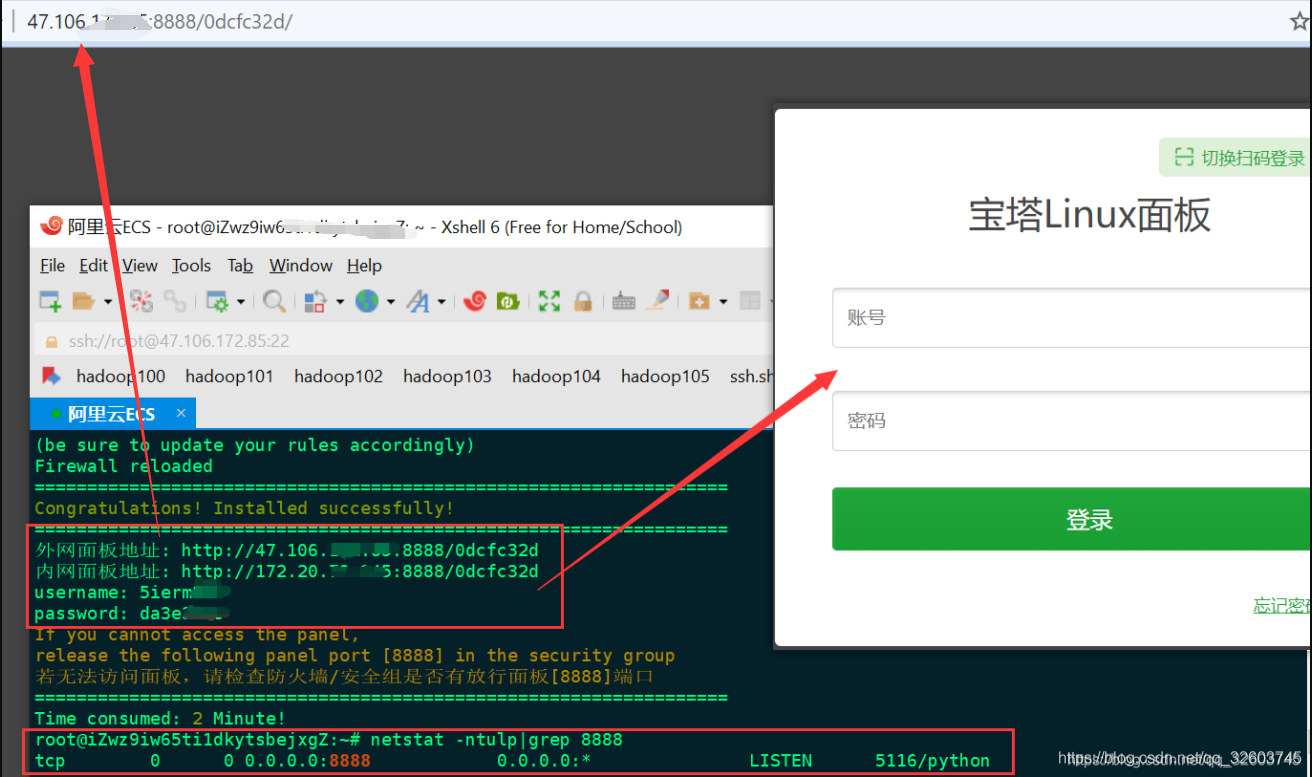Click the padlock Lock Screen icon
The width and height of the screenshot is (1312, 777).
pyautogui.click(x=583, y=300)
